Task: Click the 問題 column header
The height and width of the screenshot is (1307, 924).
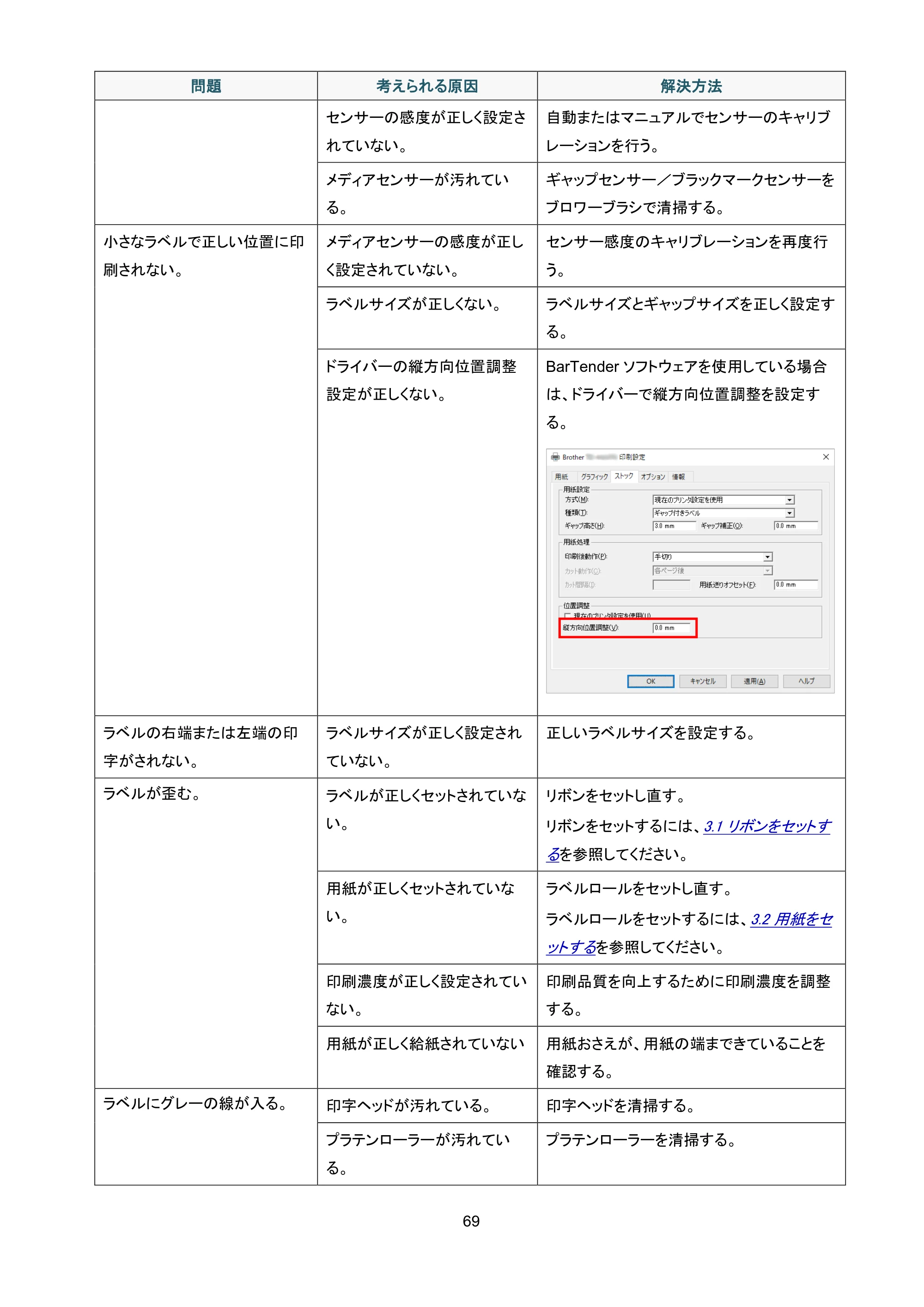Action: pyautogui.click(x=206, y=86)
